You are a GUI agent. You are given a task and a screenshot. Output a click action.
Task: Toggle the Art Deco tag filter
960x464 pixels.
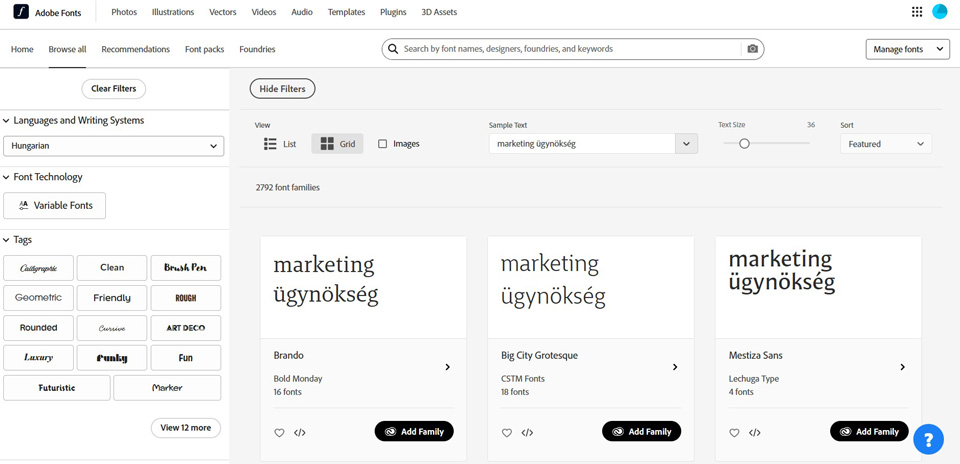[186, 328]
